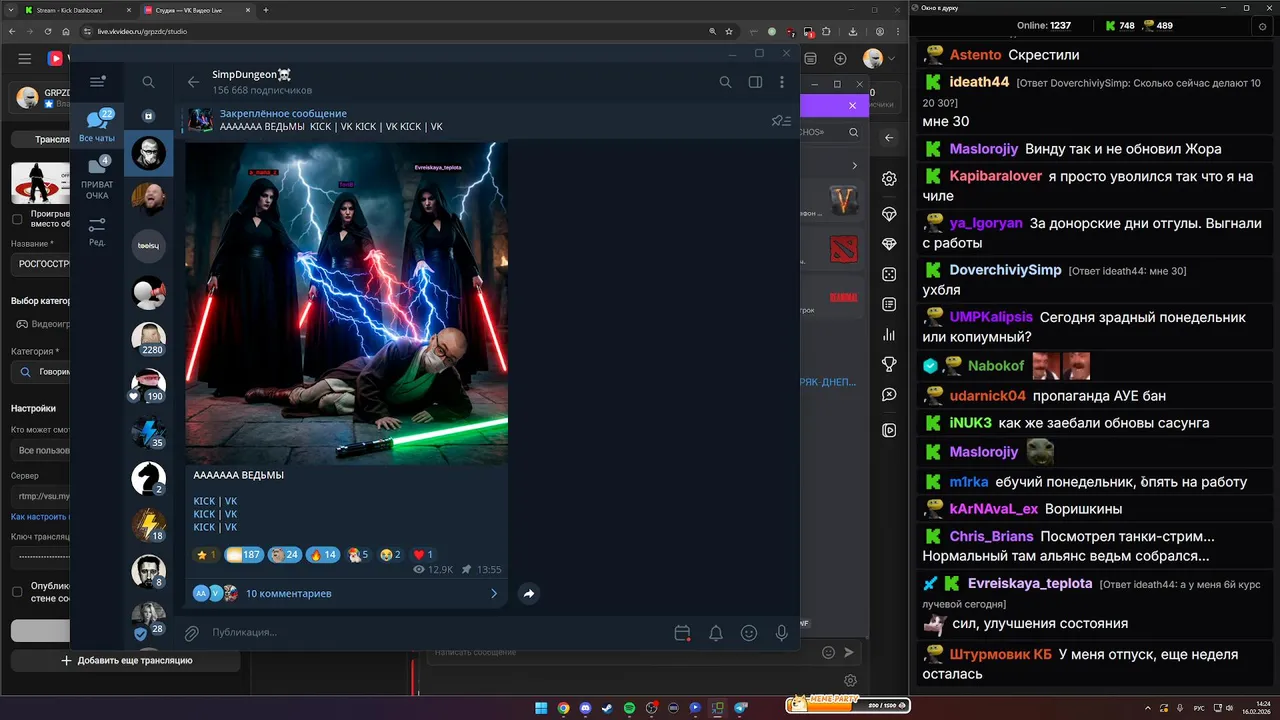Click the browser address bar URL
The image size is (1280, 720).
pos(143,31)
